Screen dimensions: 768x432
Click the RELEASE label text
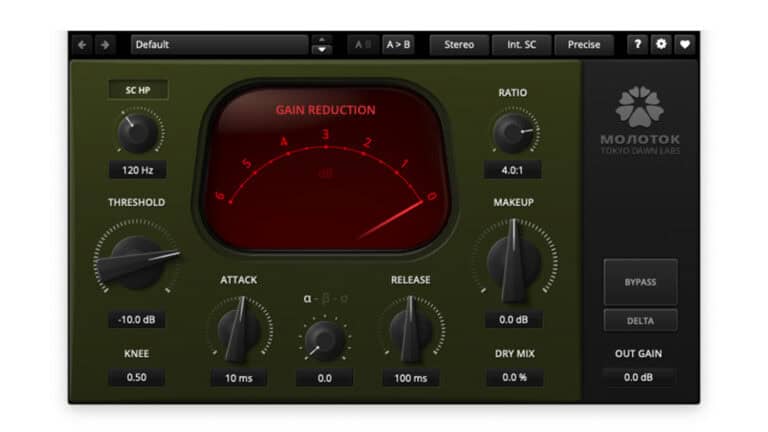(410, 280)
